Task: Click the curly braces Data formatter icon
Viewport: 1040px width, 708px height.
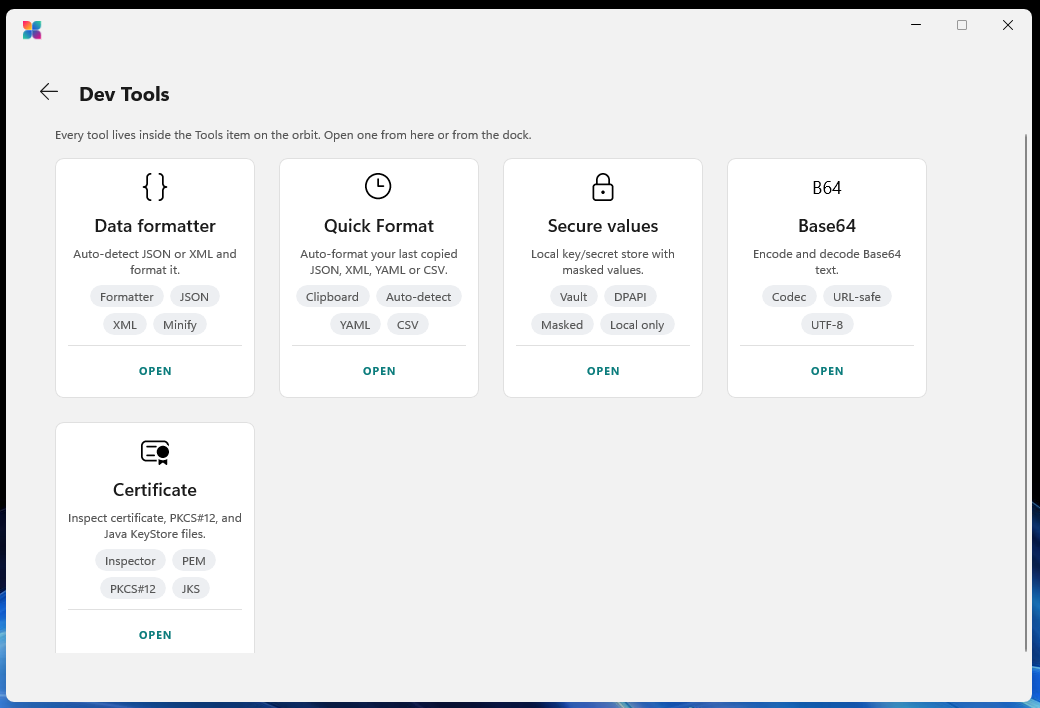Action: [x=155, y=186]
